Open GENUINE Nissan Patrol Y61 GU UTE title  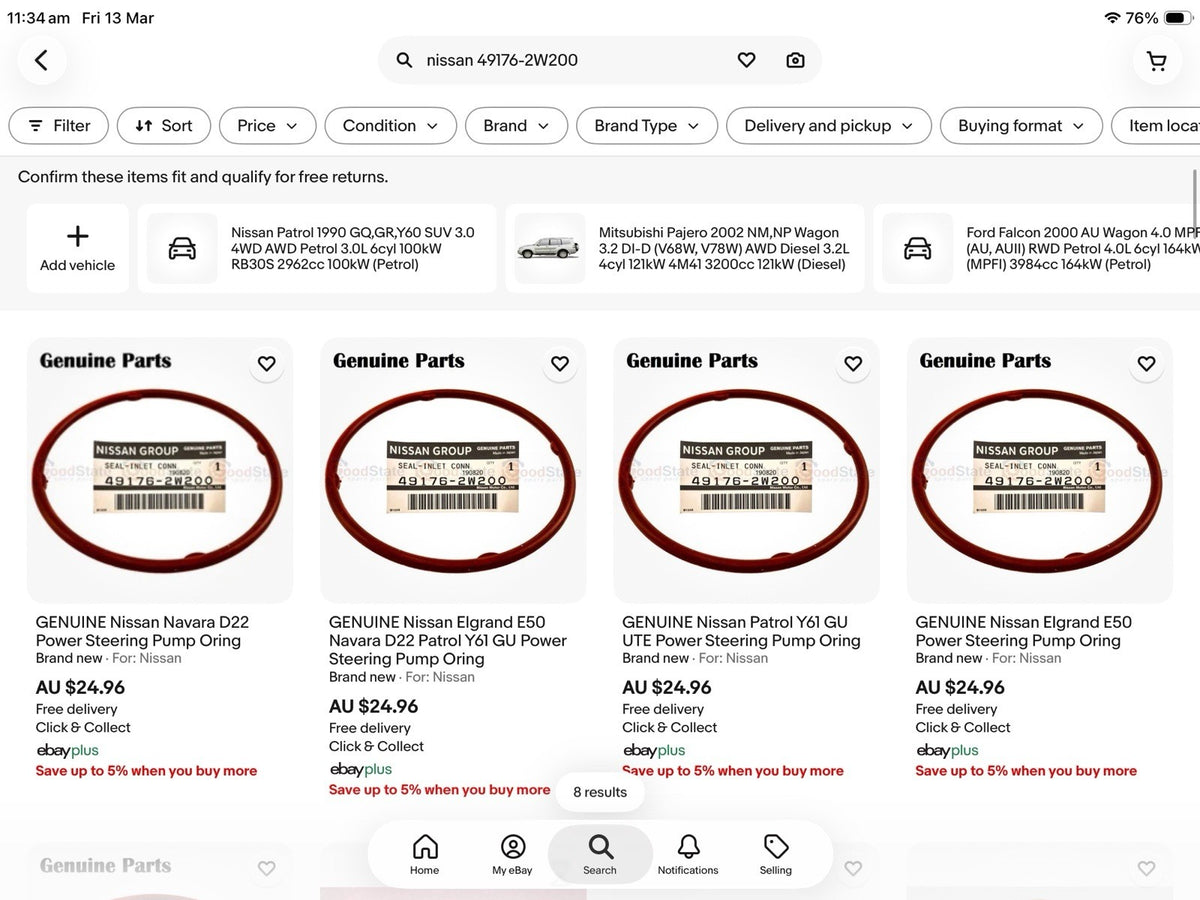tap(741, 631)
